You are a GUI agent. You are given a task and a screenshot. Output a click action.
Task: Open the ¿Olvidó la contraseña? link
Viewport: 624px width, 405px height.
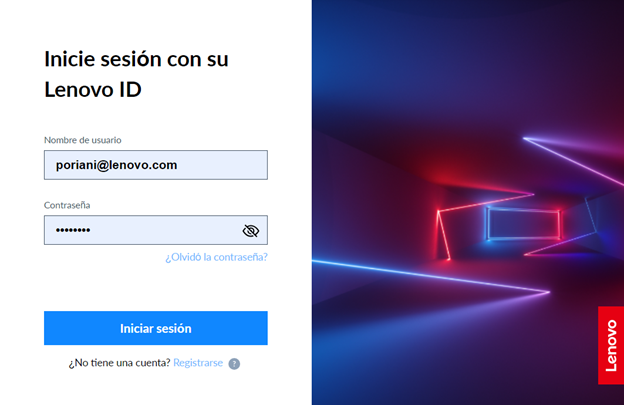click(x=216, y=257)
